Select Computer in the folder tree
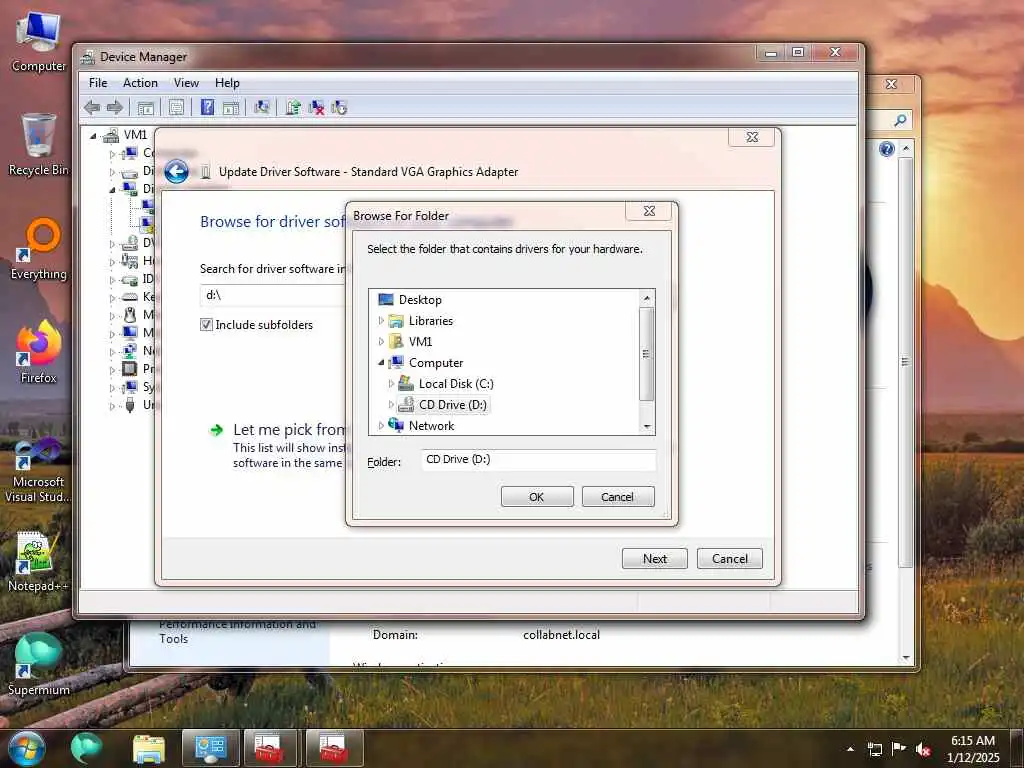 click(436, 362)
